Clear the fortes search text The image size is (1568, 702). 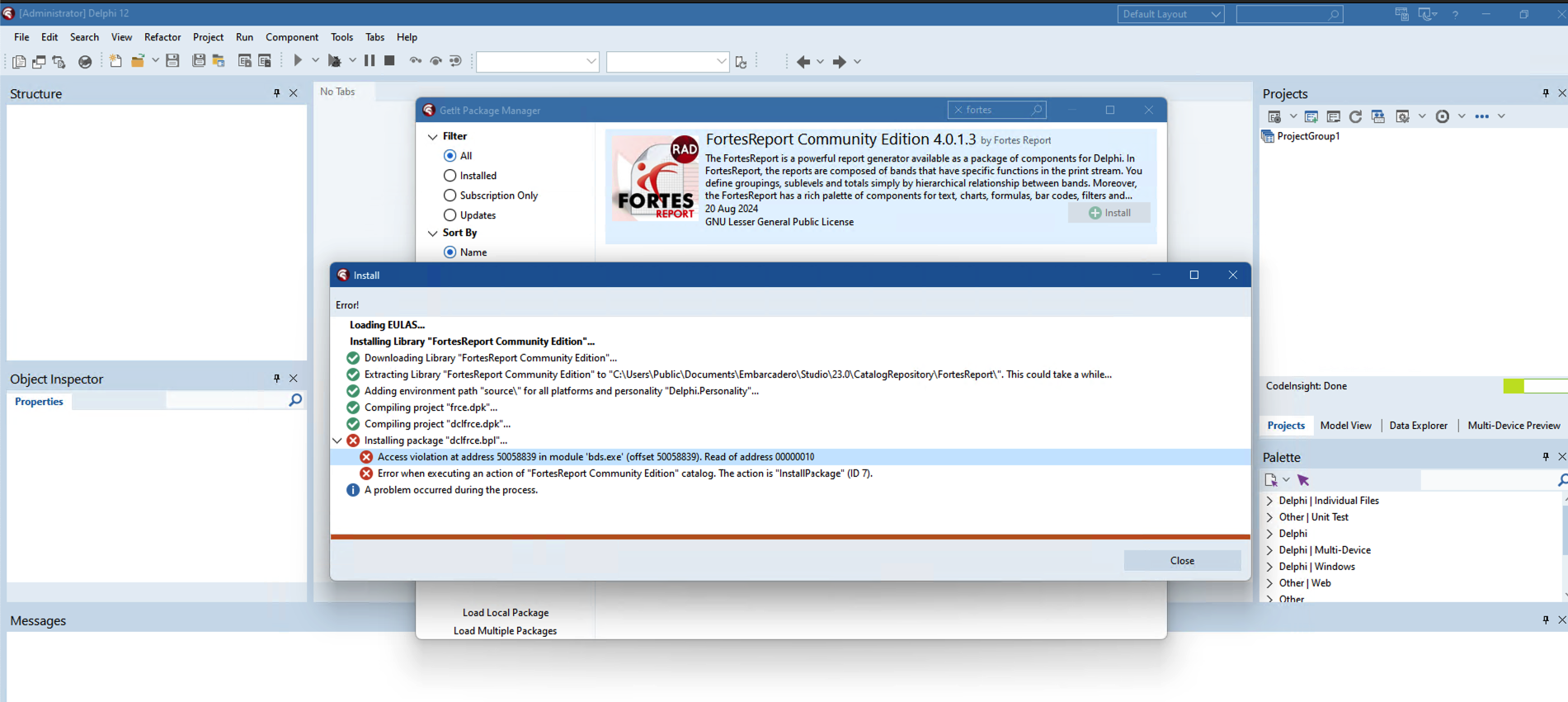(958, 110)
